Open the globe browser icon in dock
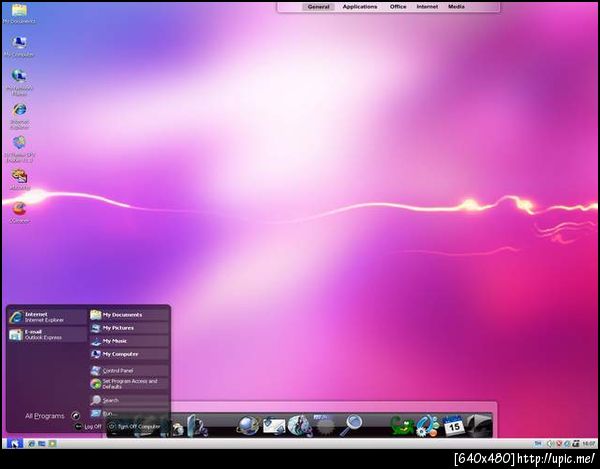 (x=248, y=425)
